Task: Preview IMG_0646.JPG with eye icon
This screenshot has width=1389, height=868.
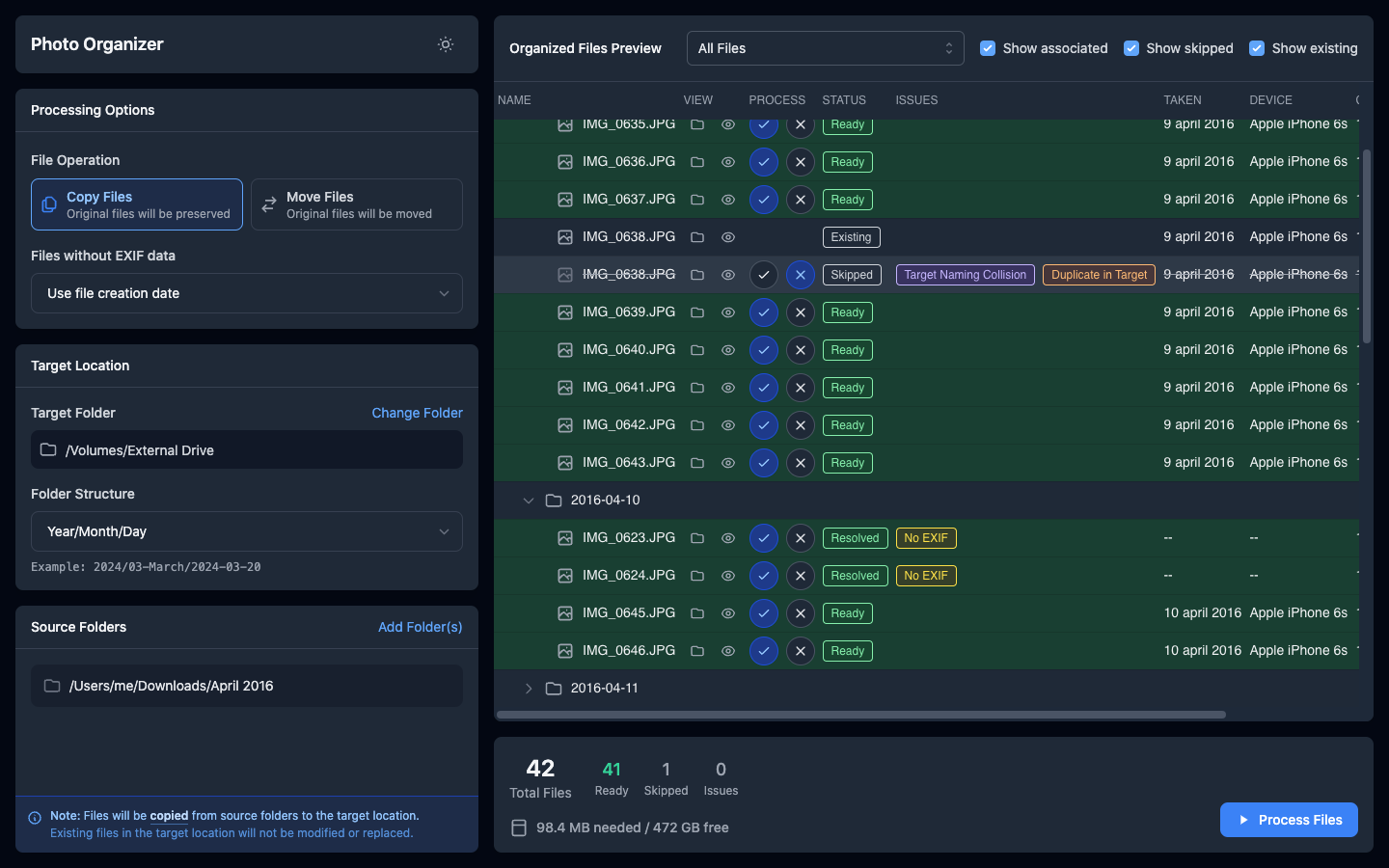Action: pyautogui.click(x=728, y=651)
